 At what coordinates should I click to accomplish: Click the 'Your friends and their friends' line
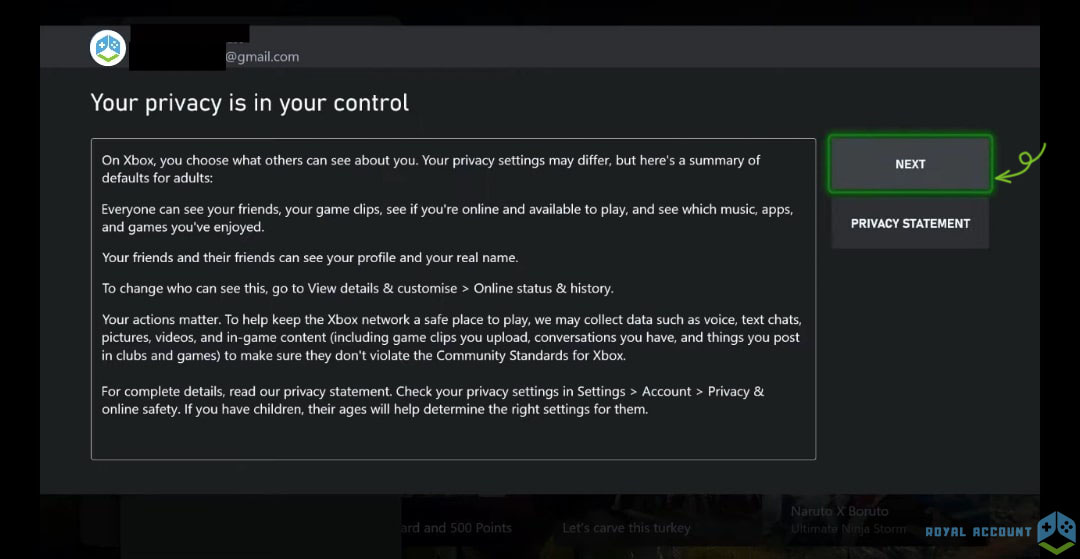coord(310,258)
